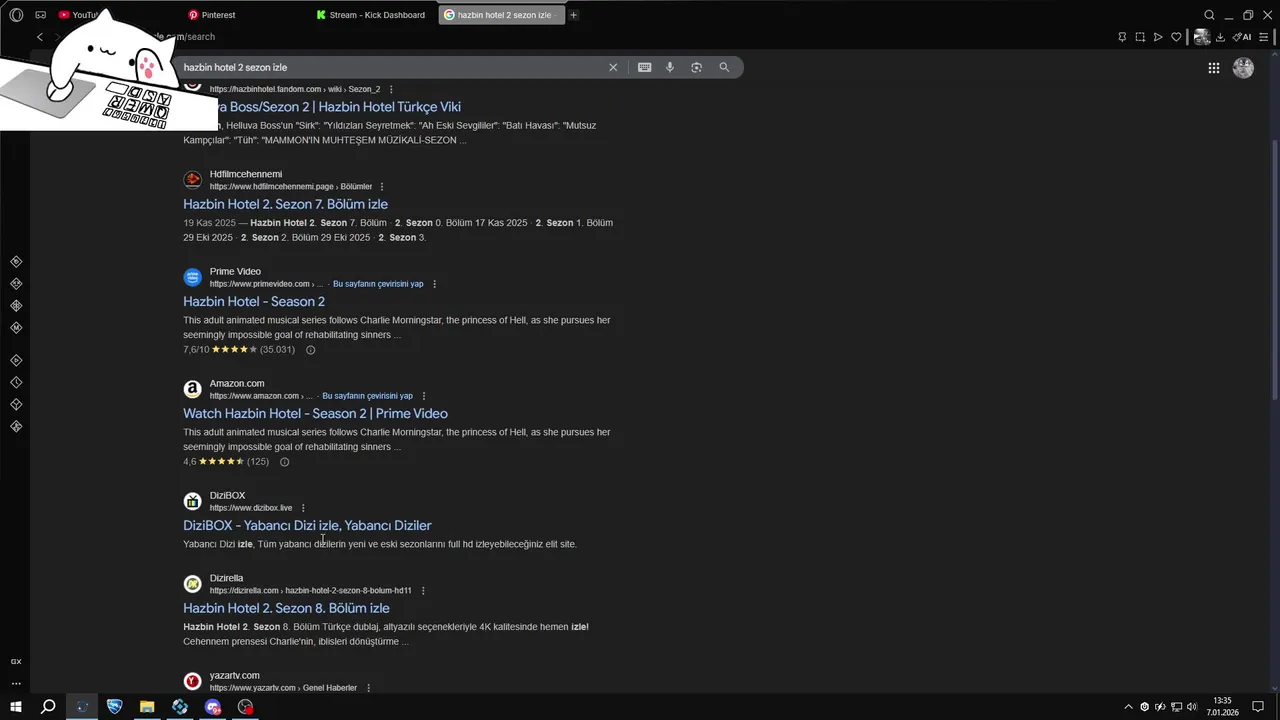1280x720 pixels.
Task: Click the Google search input field
Action: pos(393,67)
